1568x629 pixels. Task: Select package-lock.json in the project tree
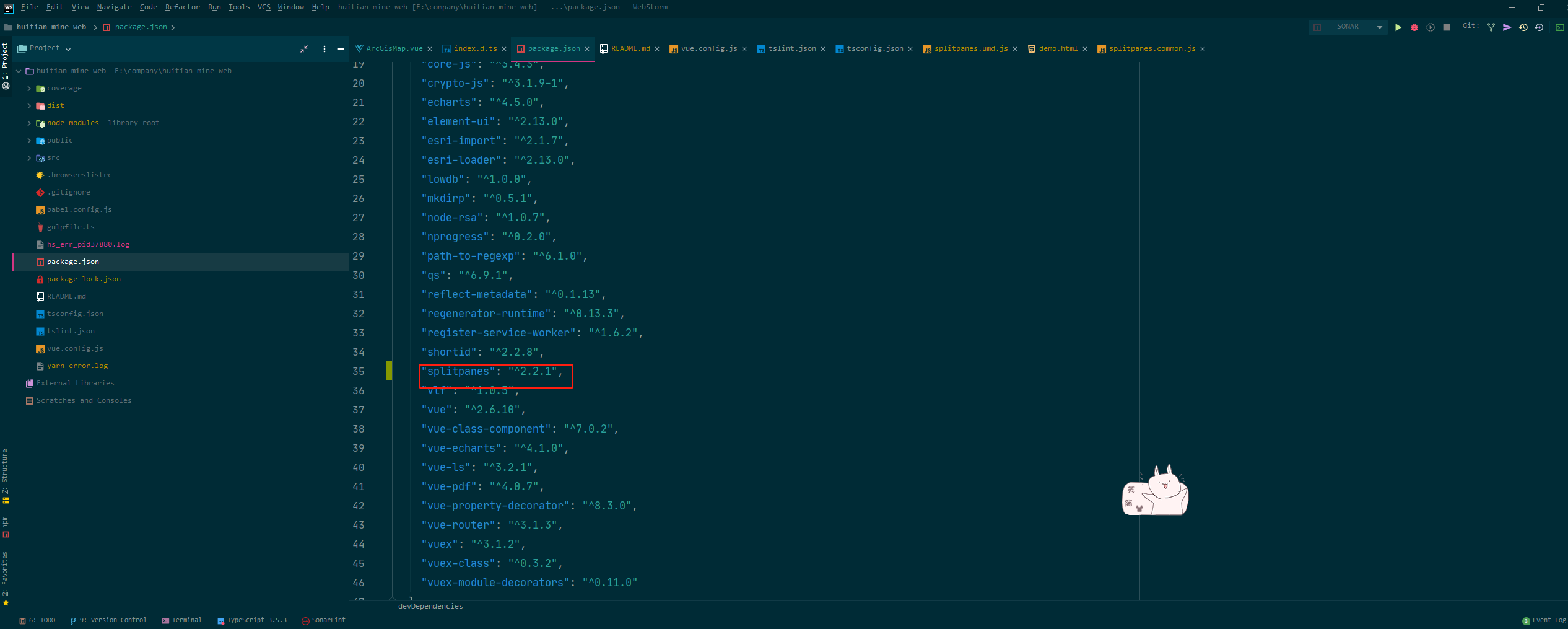(84, 279)
